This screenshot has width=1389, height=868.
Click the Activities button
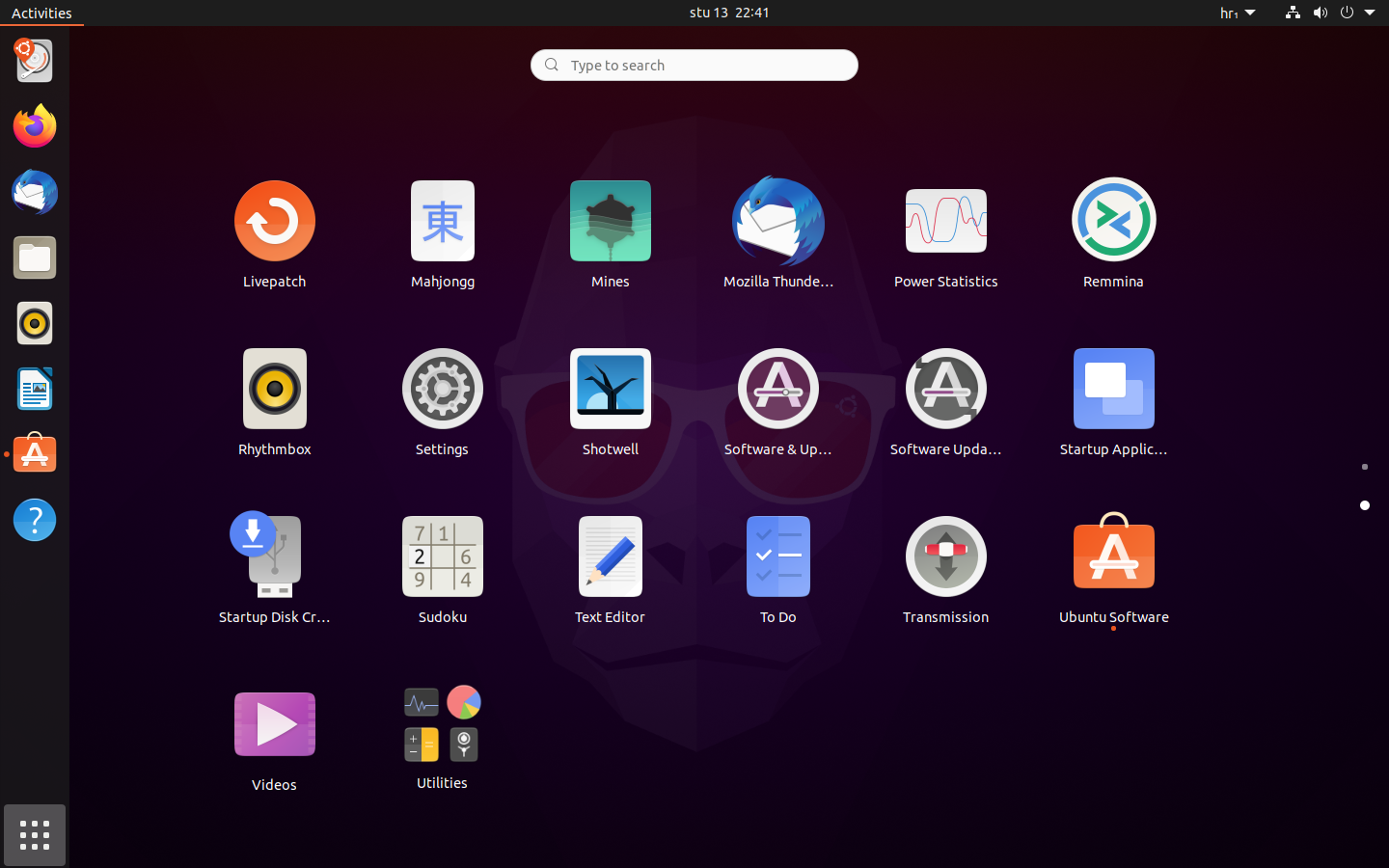coord(41,13)
